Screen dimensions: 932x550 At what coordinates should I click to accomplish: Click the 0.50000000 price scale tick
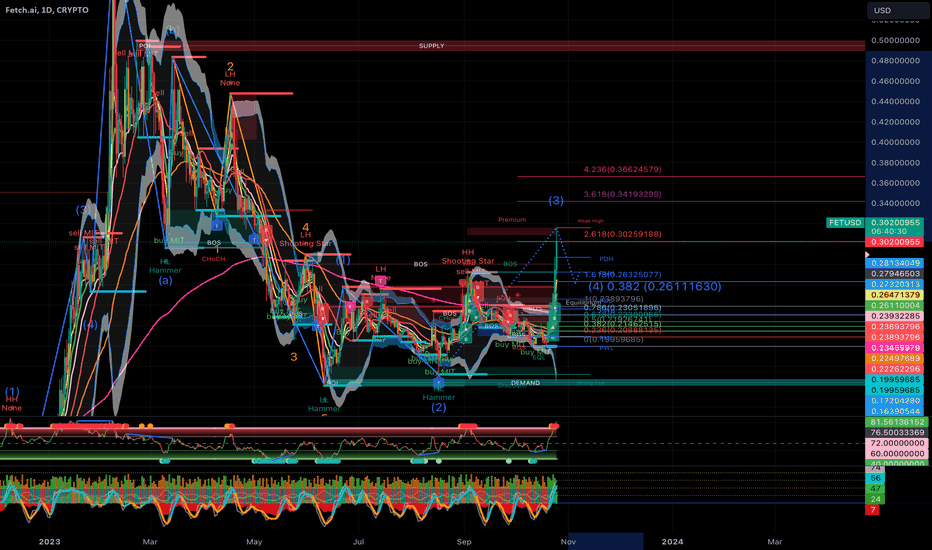point(895,40)
